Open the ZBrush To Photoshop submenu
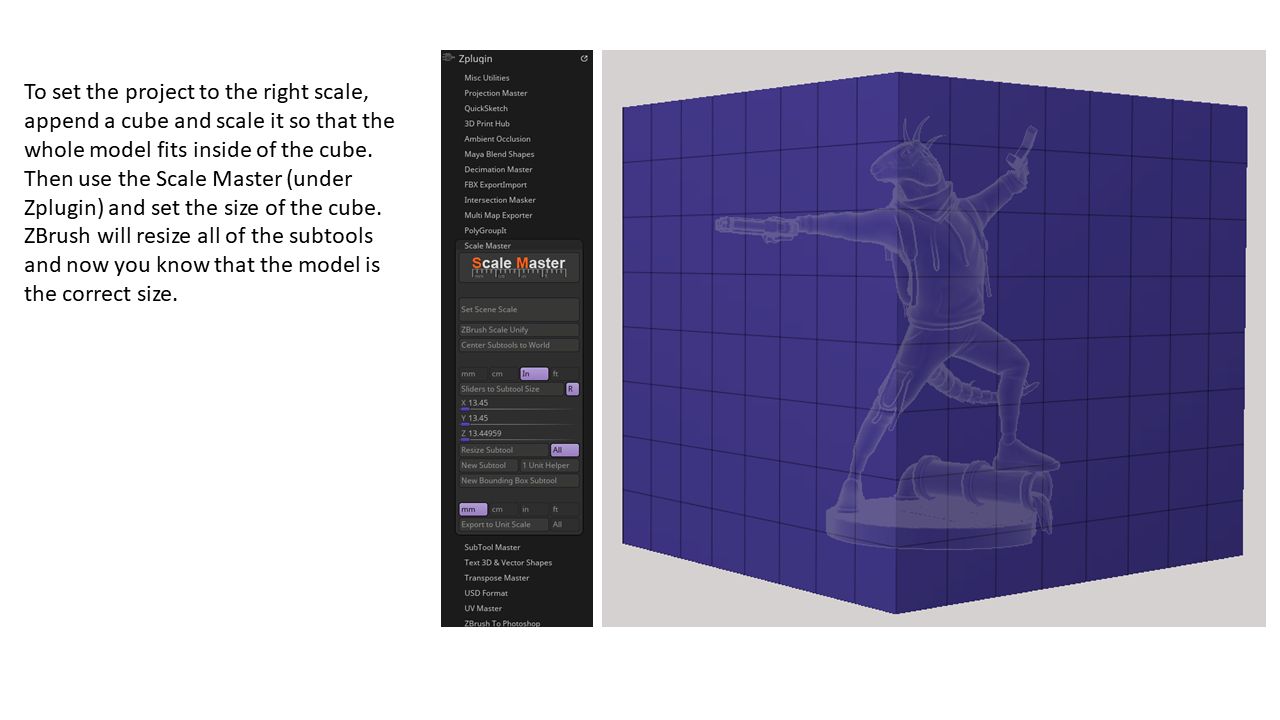The width and height of the screenshot is (1280, 720). 502,623
